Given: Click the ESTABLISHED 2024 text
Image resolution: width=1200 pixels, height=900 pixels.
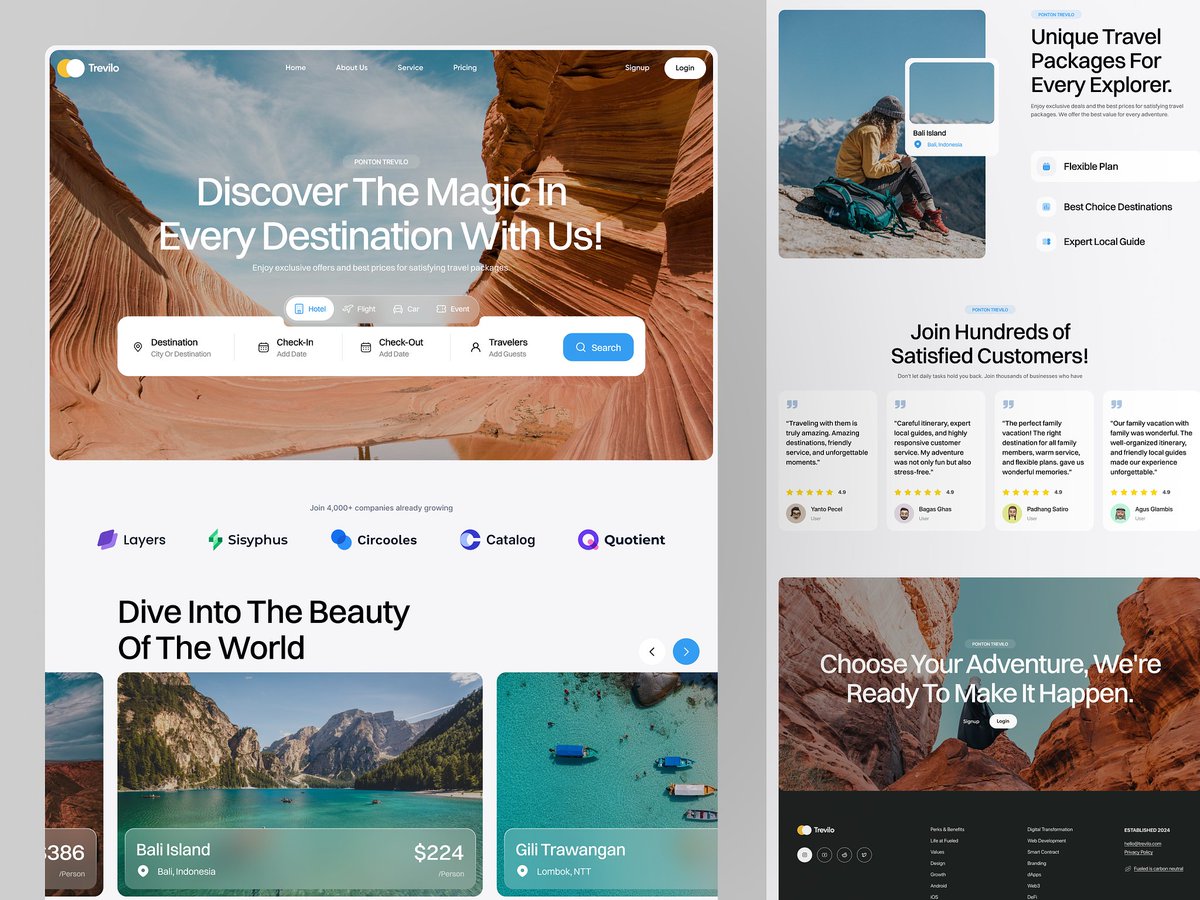Looking at the screenshot, I should click(1147, 830).
